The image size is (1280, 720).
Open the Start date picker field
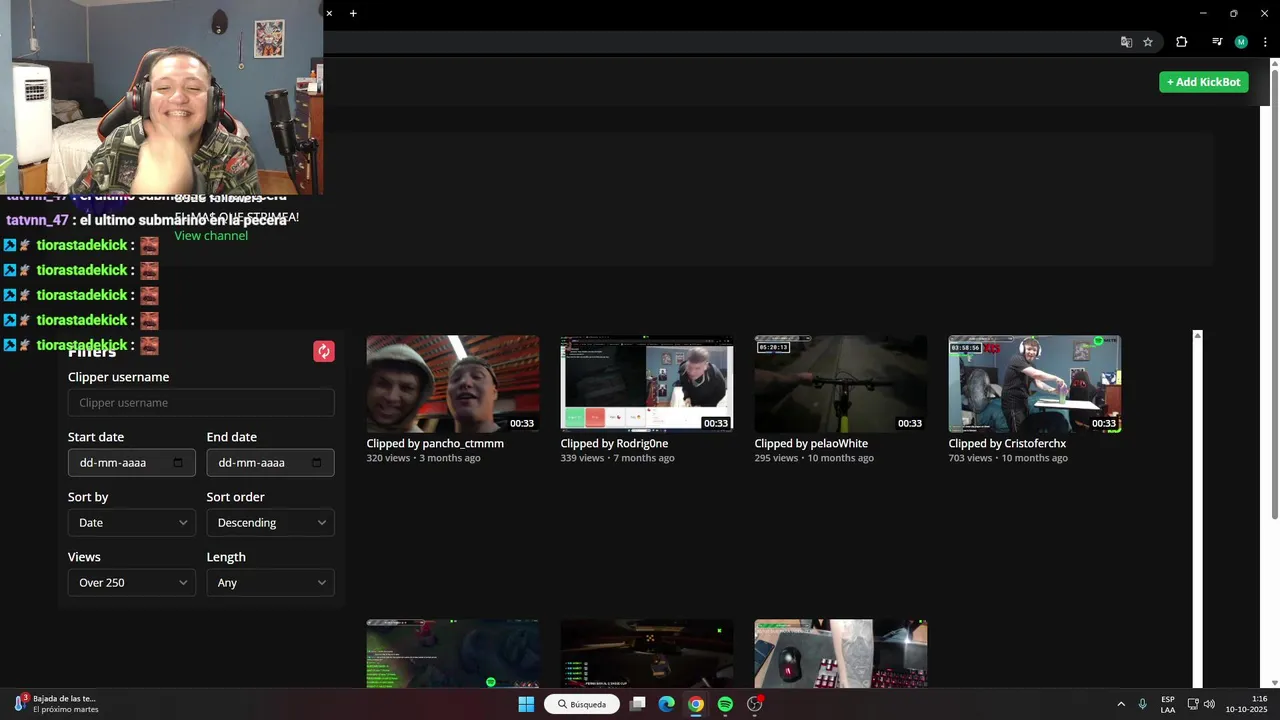131,463
